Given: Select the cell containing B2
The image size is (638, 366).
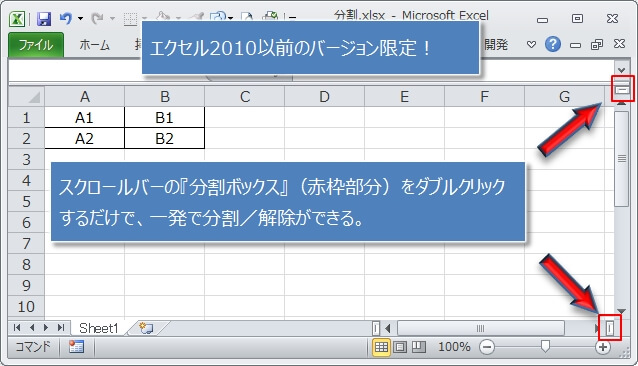Looking at the screenshot, I should tap(164, 138).
